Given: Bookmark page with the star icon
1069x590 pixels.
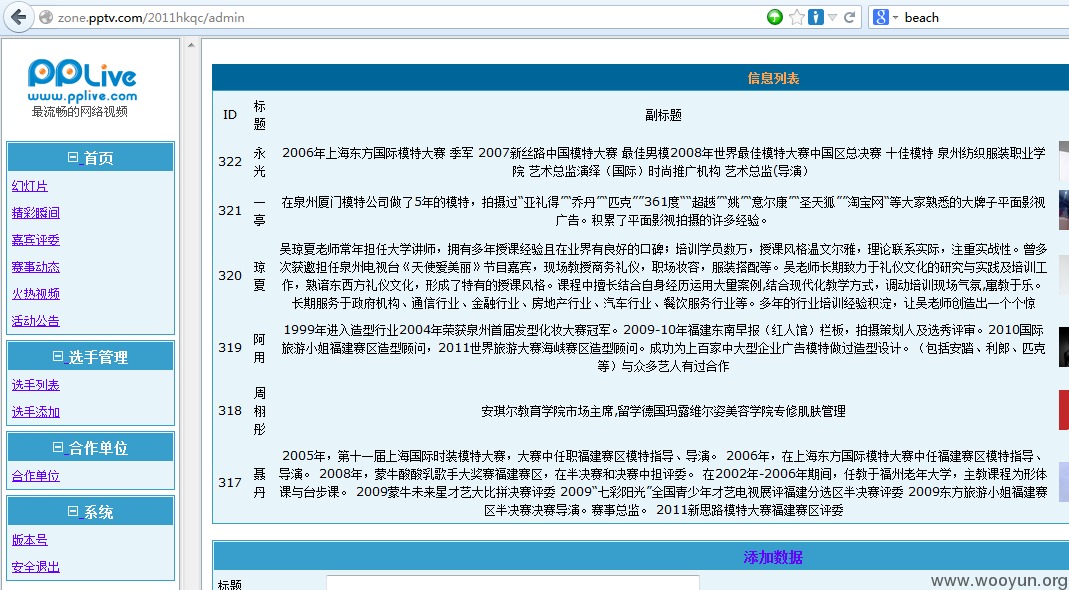Looking at the screenshot, I should tap(796, 18).
